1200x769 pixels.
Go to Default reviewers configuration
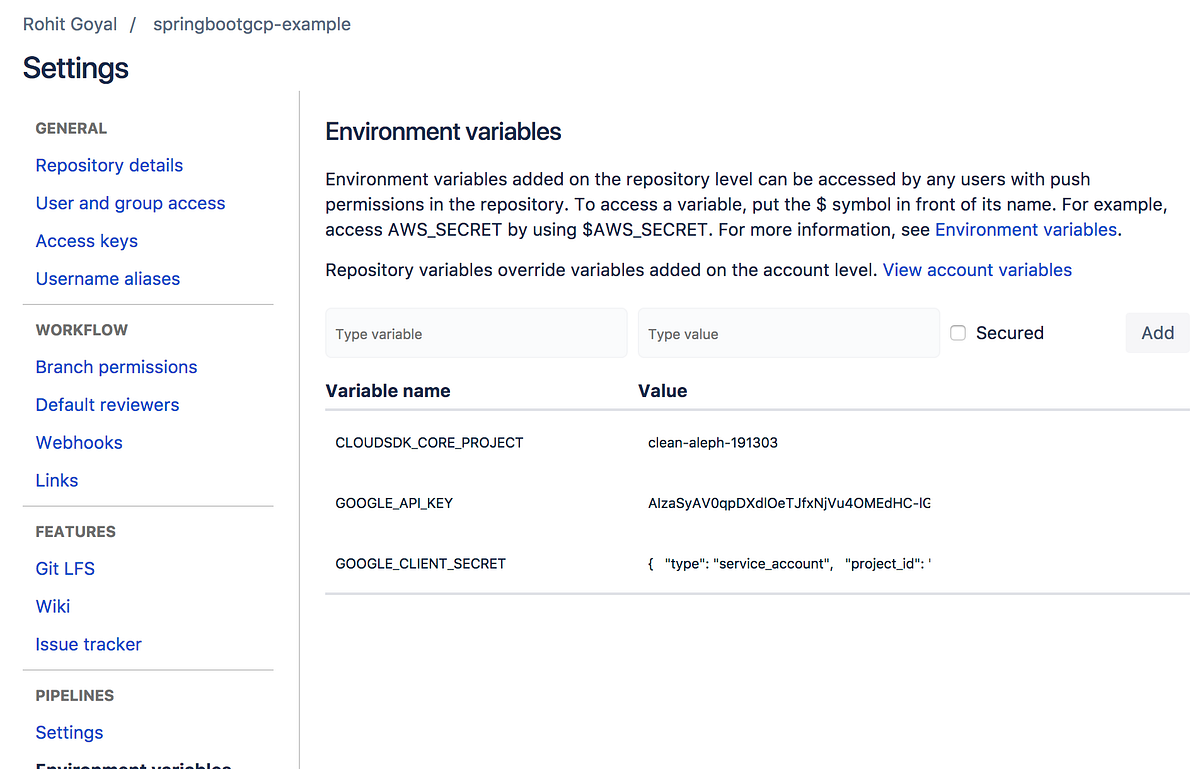coord(107,404)
